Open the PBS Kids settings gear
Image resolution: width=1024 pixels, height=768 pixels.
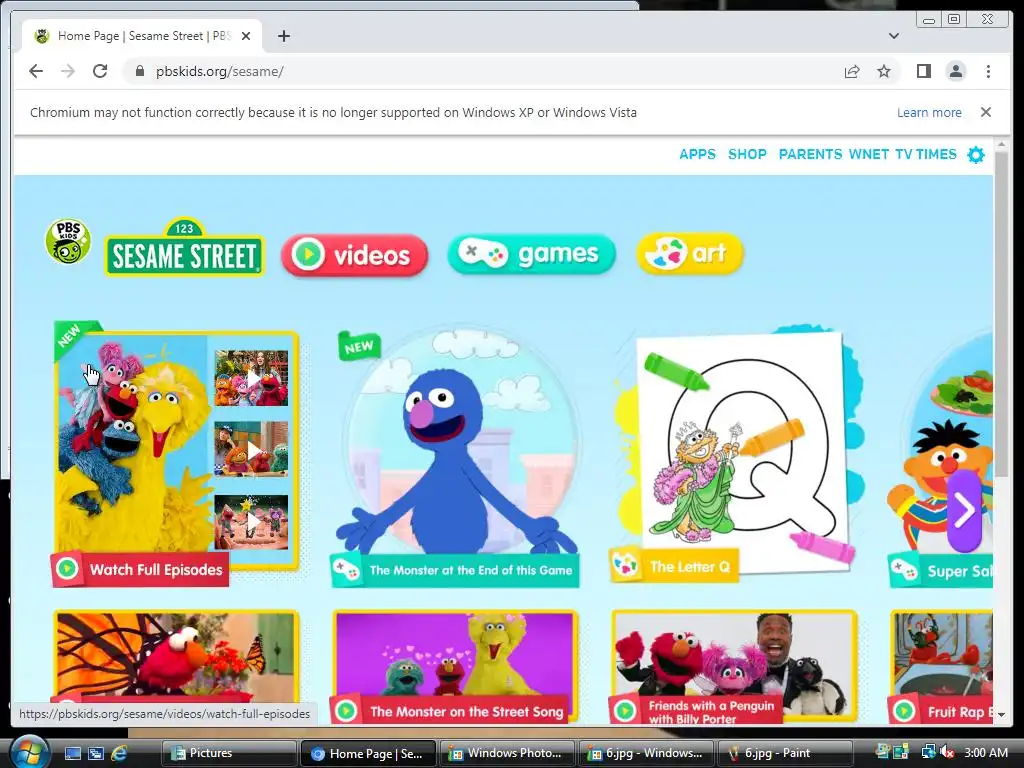click(976, 155)
